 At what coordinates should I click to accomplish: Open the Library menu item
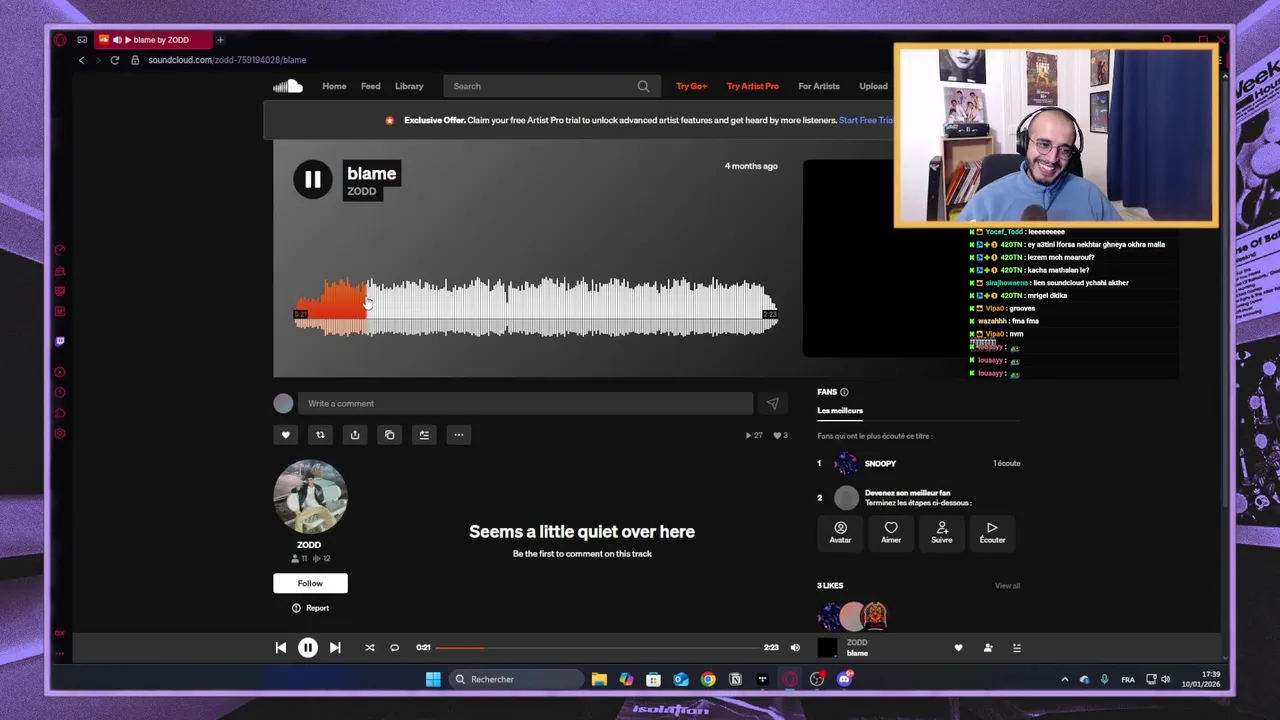[x=409, y=86]
